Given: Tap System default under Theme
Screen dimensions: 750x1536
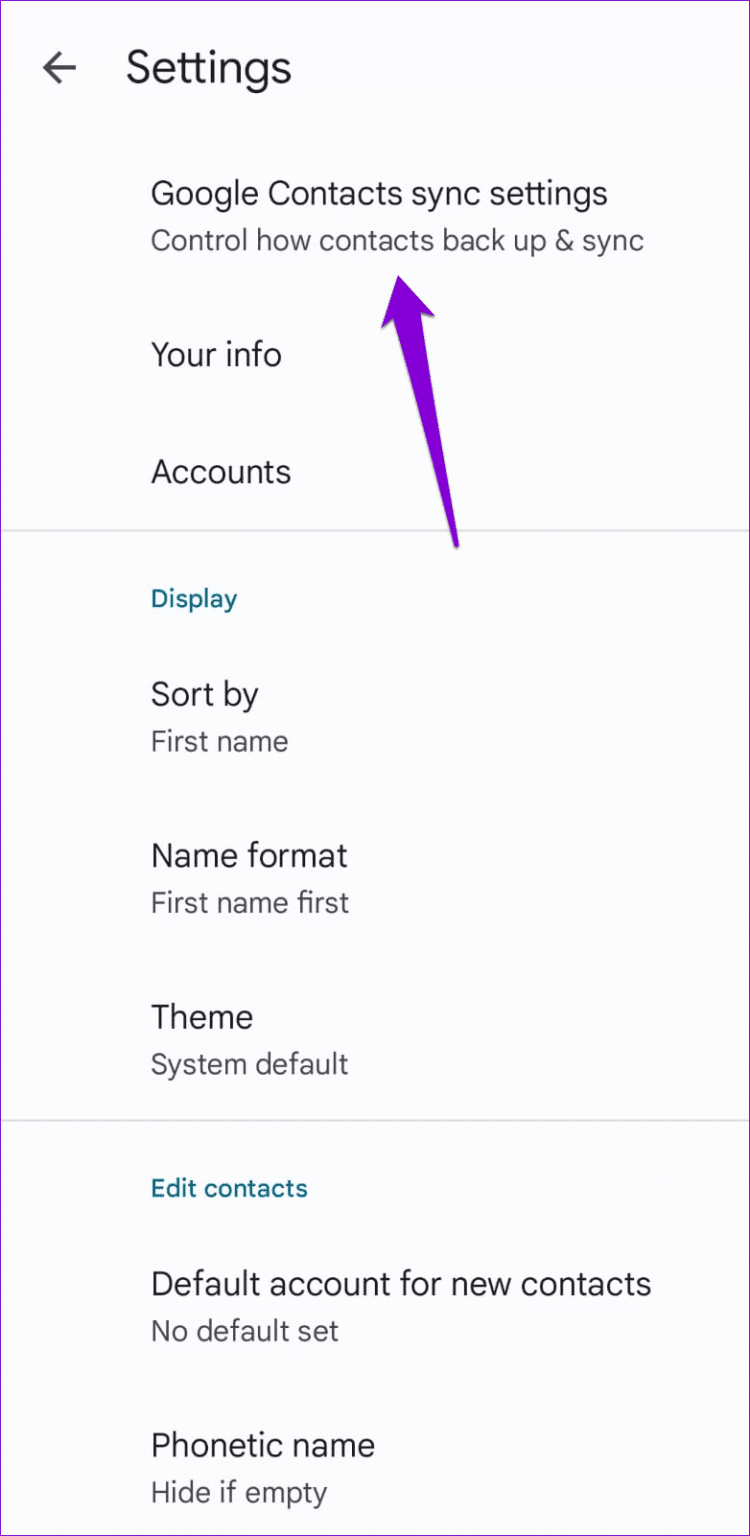Looking at the screenshot, I should pyautogui.click(x=249, y=1064).
